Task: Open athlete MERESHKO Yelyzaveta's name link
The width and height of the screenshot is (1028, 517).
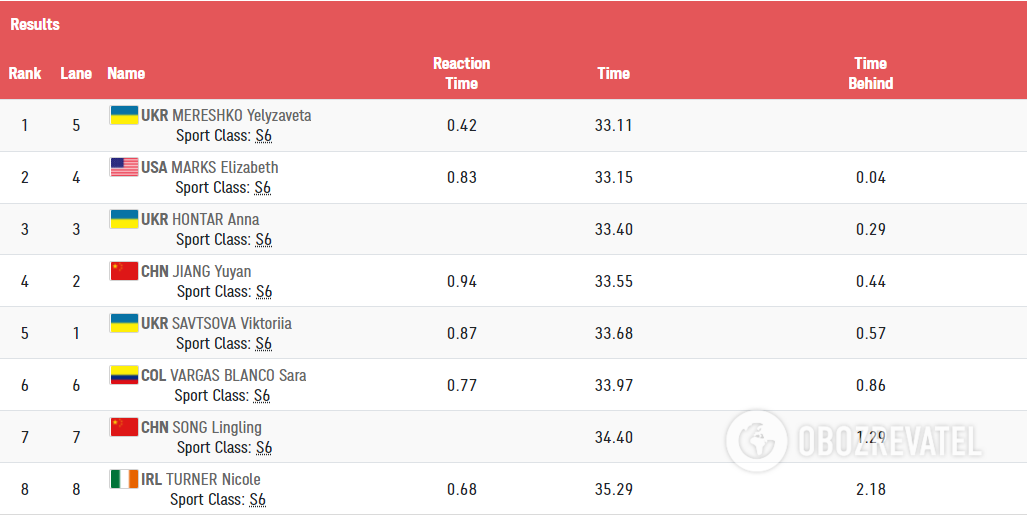Action: point(241,115)
